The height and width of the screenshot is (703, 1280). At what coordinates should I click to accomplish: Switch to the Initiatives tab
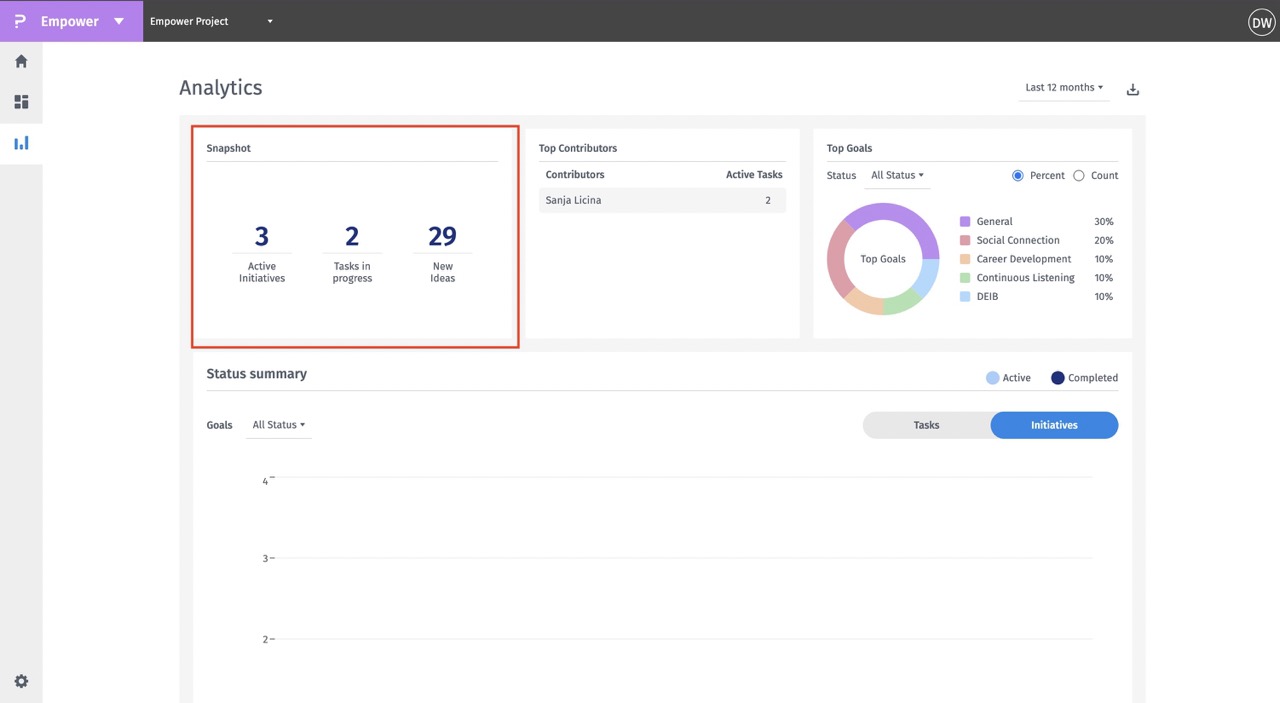click(1054, 425)
